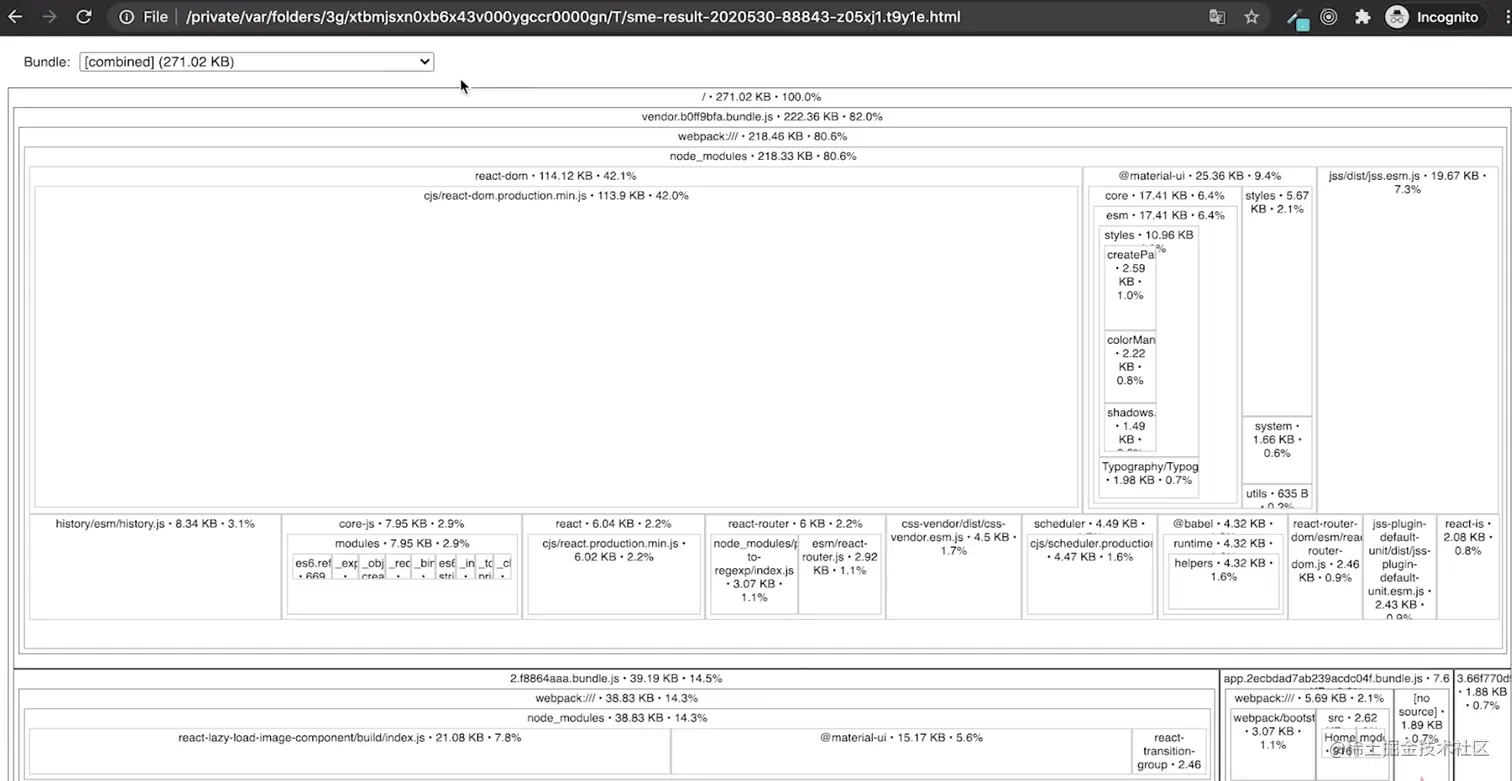Select 'react-is • 2.08 KB' block
This screenshot has height=781, width=1512.
coord(1468,567)
